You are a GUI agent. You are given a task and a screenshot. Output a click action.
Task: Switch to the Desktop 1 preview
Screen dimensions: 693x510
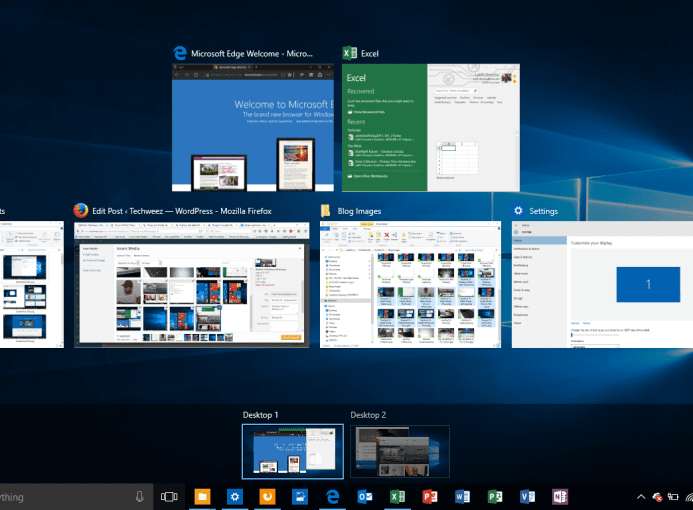(293, 452)
